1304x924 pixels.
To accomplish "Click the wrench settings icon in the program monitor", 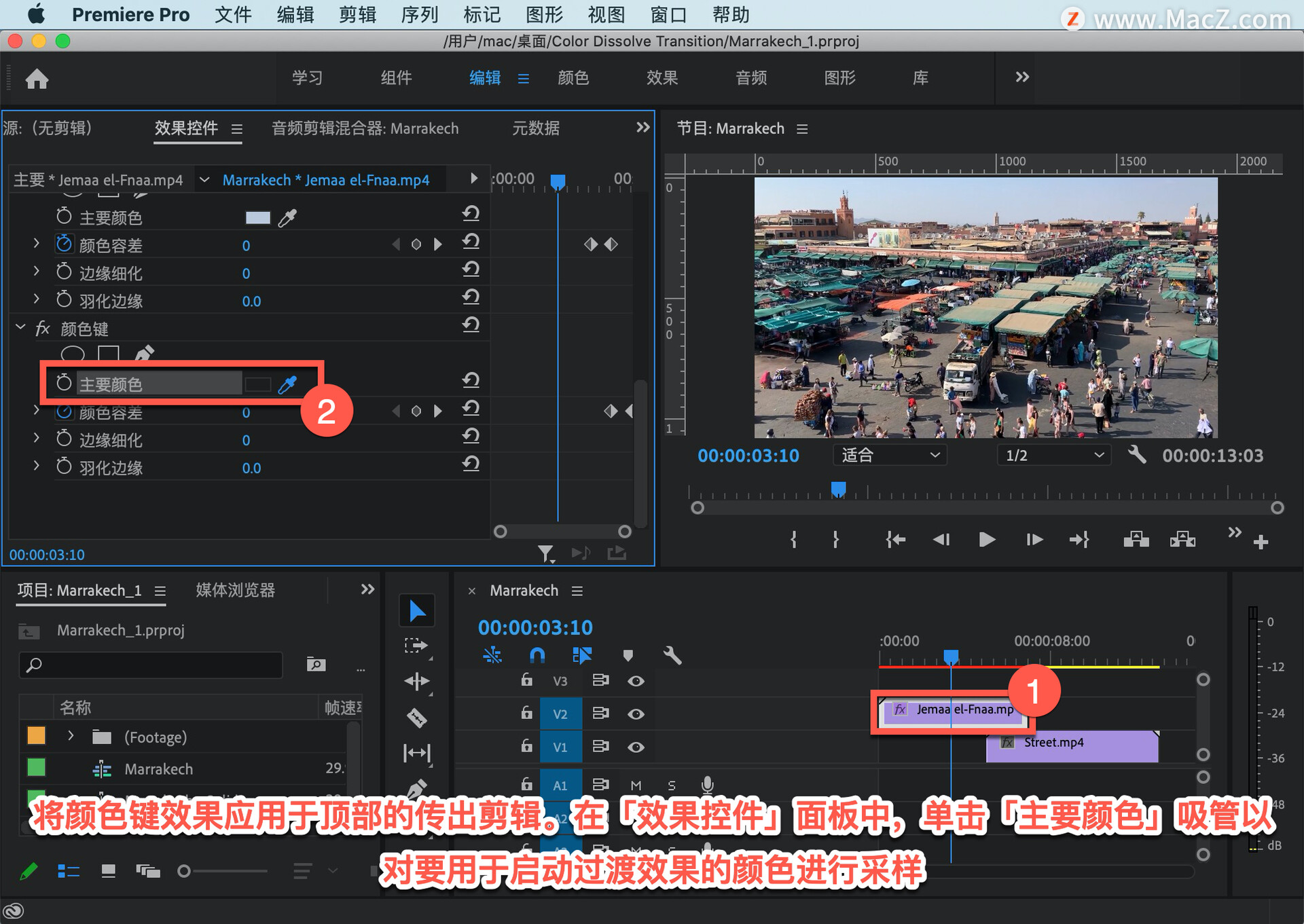I will (1138, 456).
